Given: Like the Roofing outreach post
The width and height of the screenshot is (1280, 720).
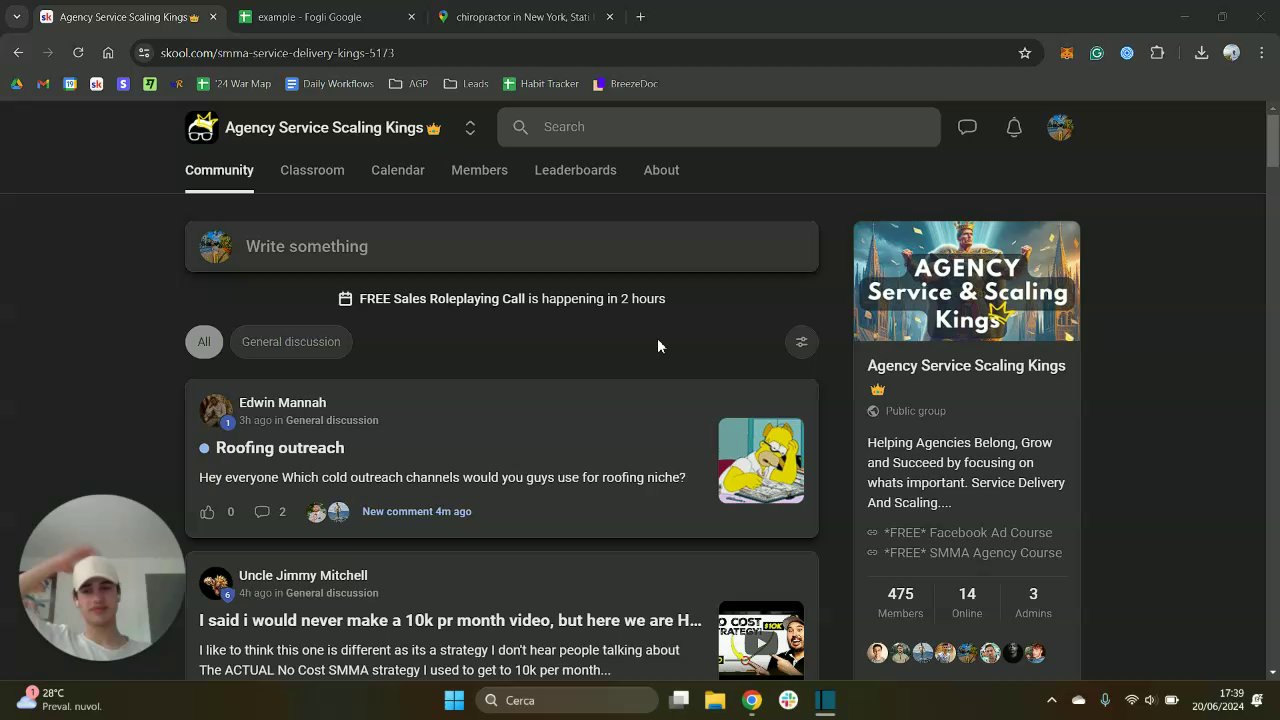Looking at the screenshot, I should point(207,512).
